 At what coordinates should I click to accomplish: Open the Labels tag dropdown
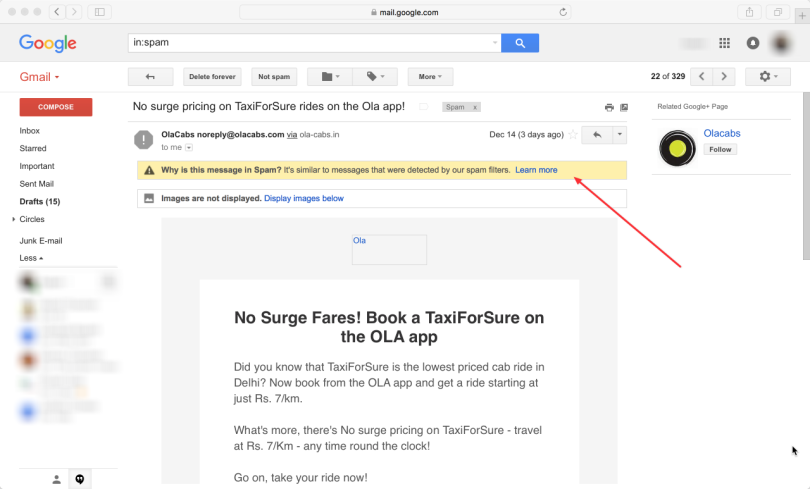click(x=375, y=77)
